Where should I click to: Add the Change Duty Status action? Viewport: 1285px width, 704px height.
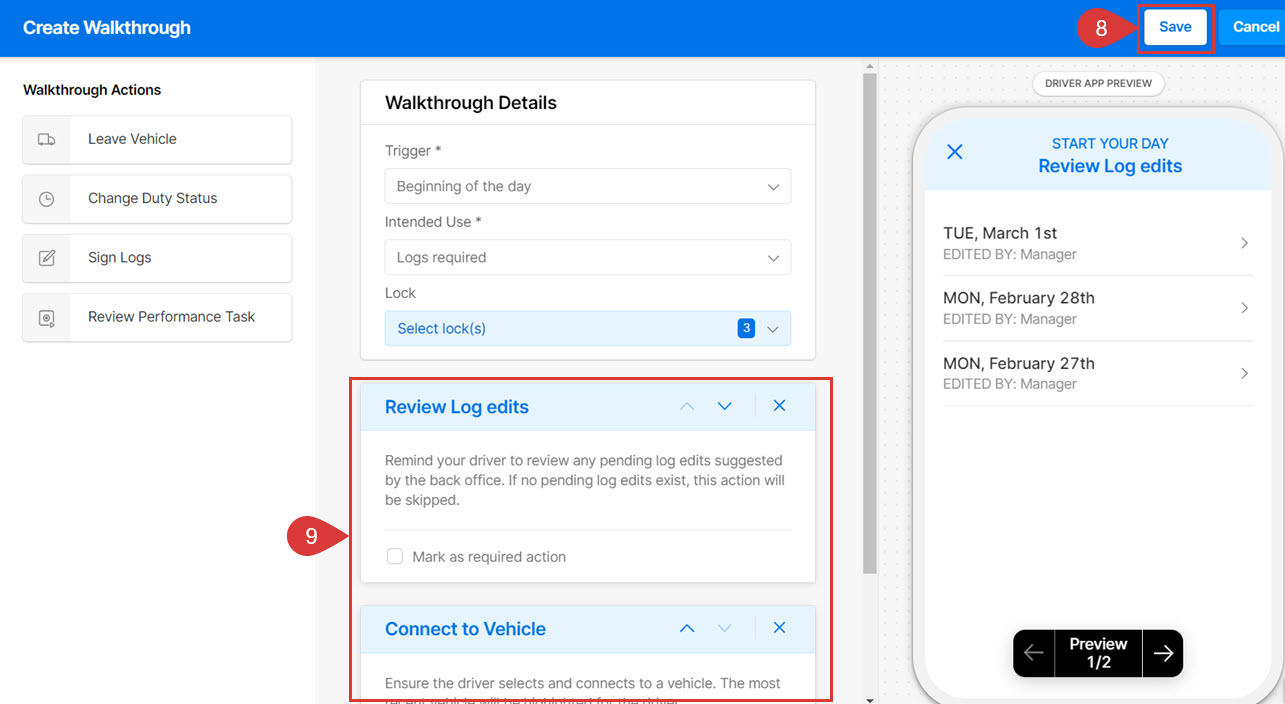pos(157,198)
